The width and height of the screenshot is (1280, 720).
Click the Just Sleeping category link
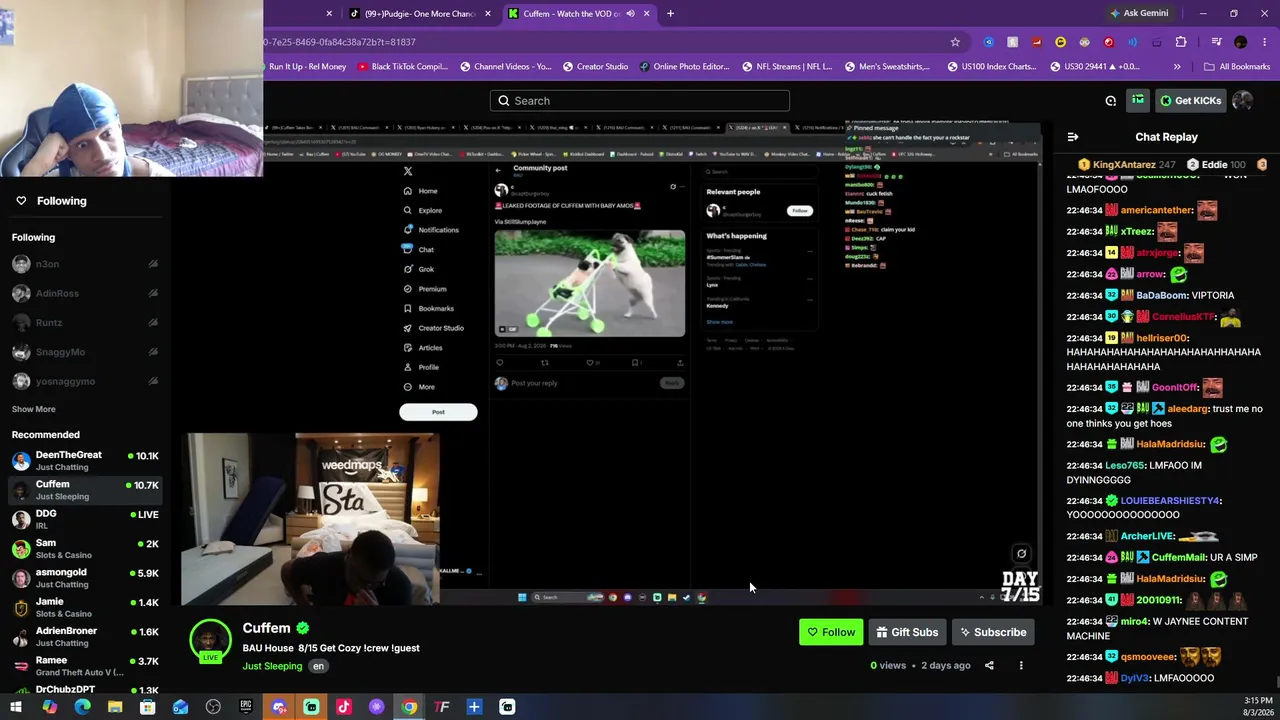click(x=272, y=666)
